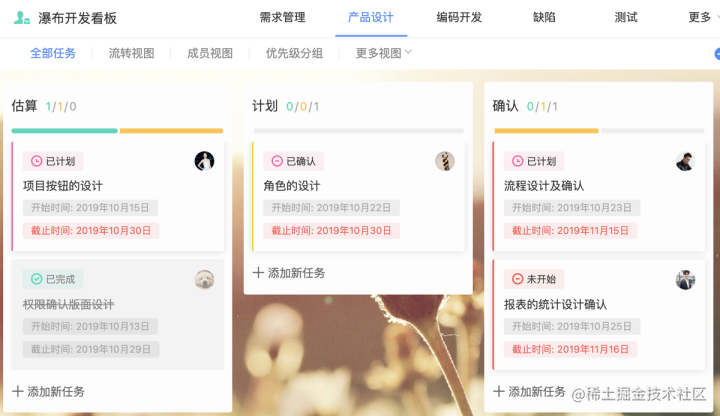Image resolution: width=720 pixels, height=416 pixels.
Task: Click 添加新任务 in the 估算 column
Action: coord(48,392)
